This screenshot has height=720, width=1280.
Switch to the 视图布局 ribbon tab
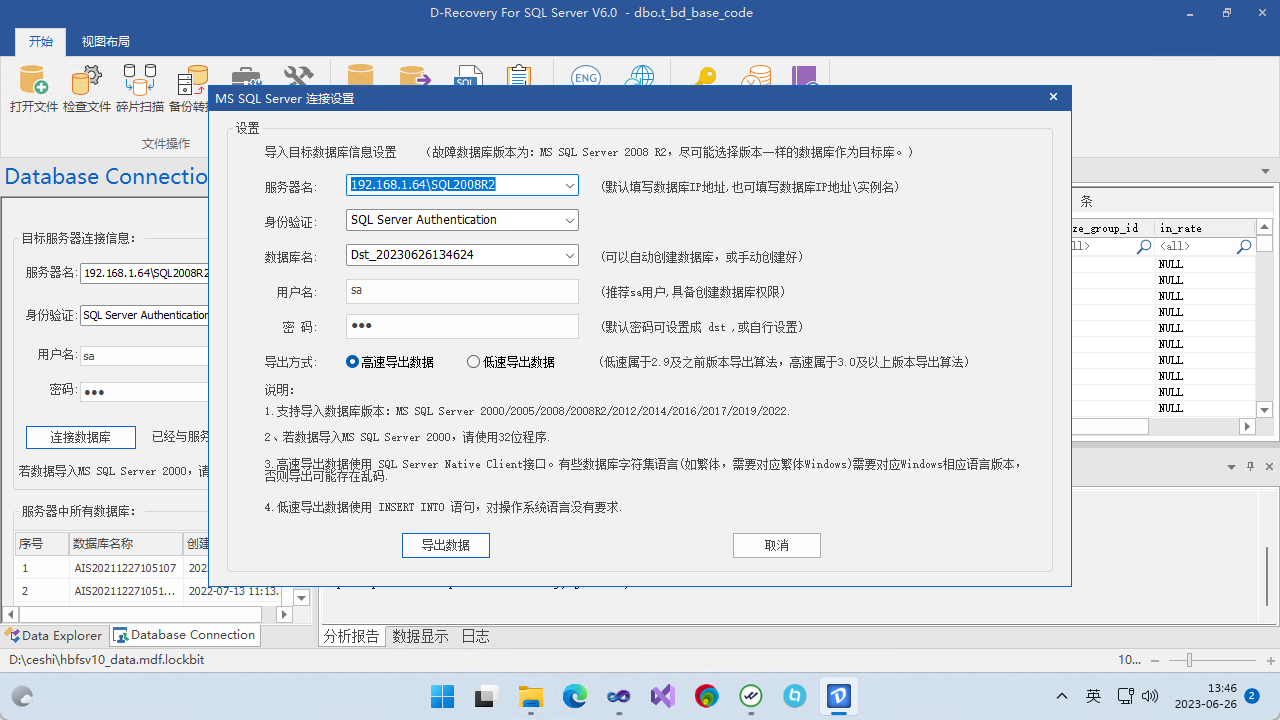click(x=105, y=41)
